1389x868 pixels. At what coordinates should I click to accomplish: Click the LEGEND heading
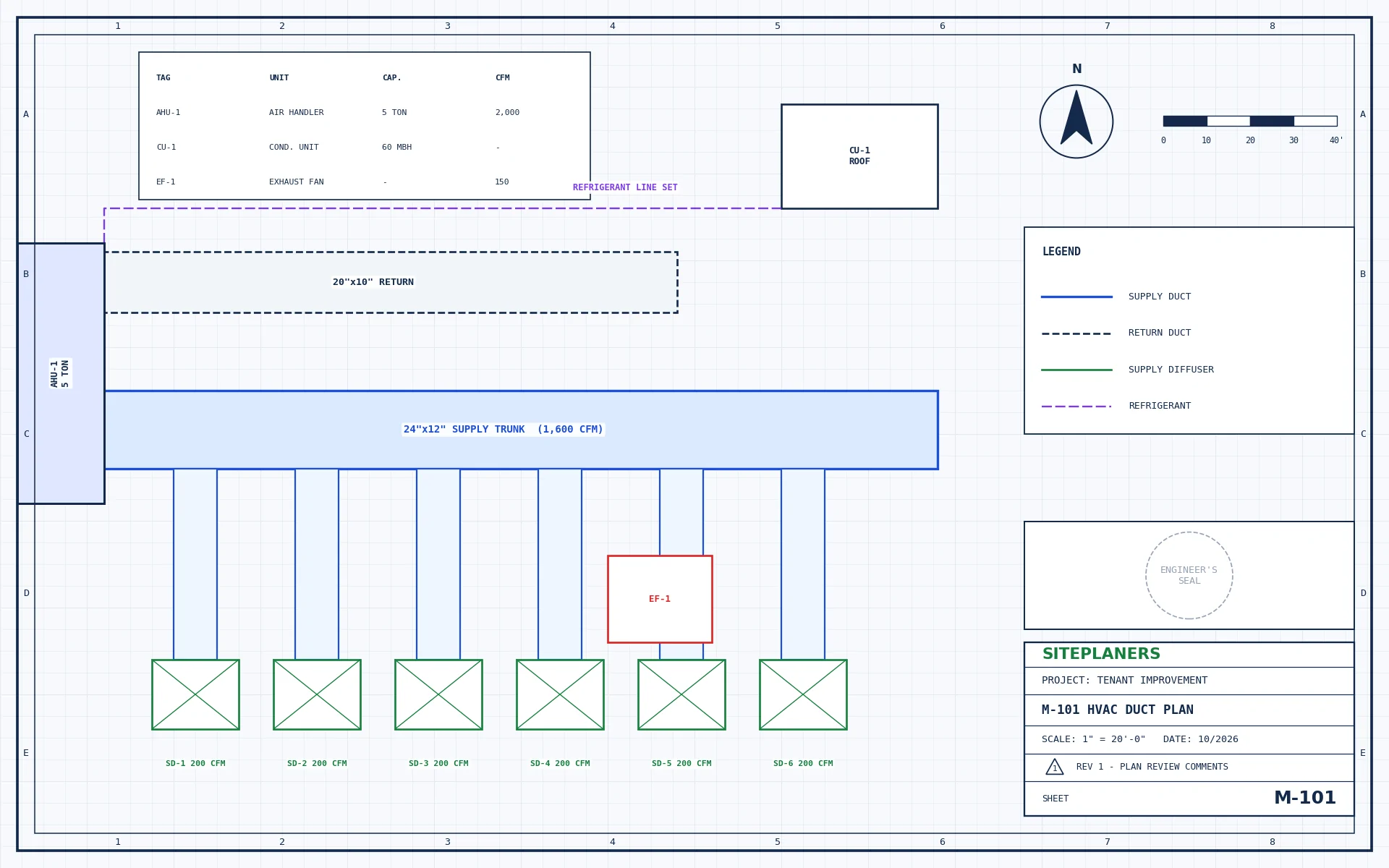point(1061,252)
